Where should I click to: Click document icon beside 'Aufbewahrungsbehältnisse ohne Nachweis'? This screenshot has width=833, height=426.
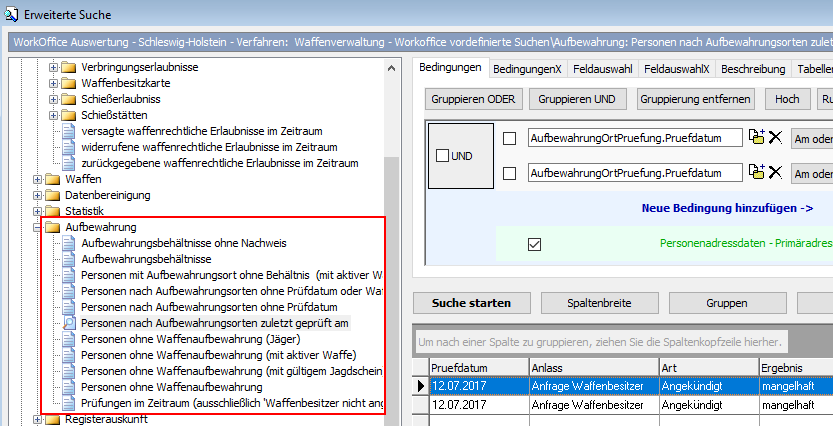pyautogui.click(x=69, y=243)
